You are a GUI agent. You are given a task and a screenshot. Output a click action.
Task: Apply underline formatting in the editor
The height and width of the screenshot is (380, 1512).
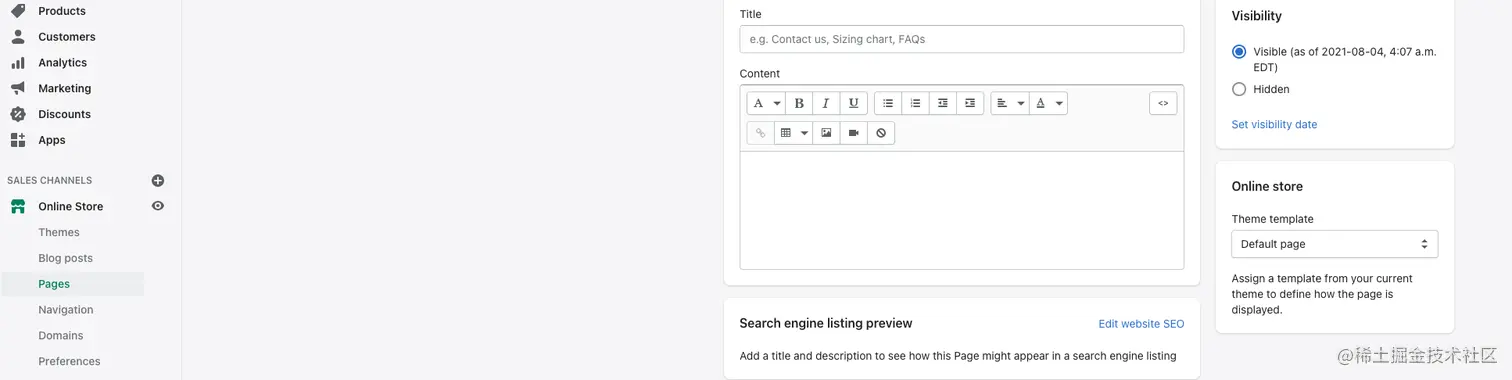pyautogui.click(x=853, y=103)
